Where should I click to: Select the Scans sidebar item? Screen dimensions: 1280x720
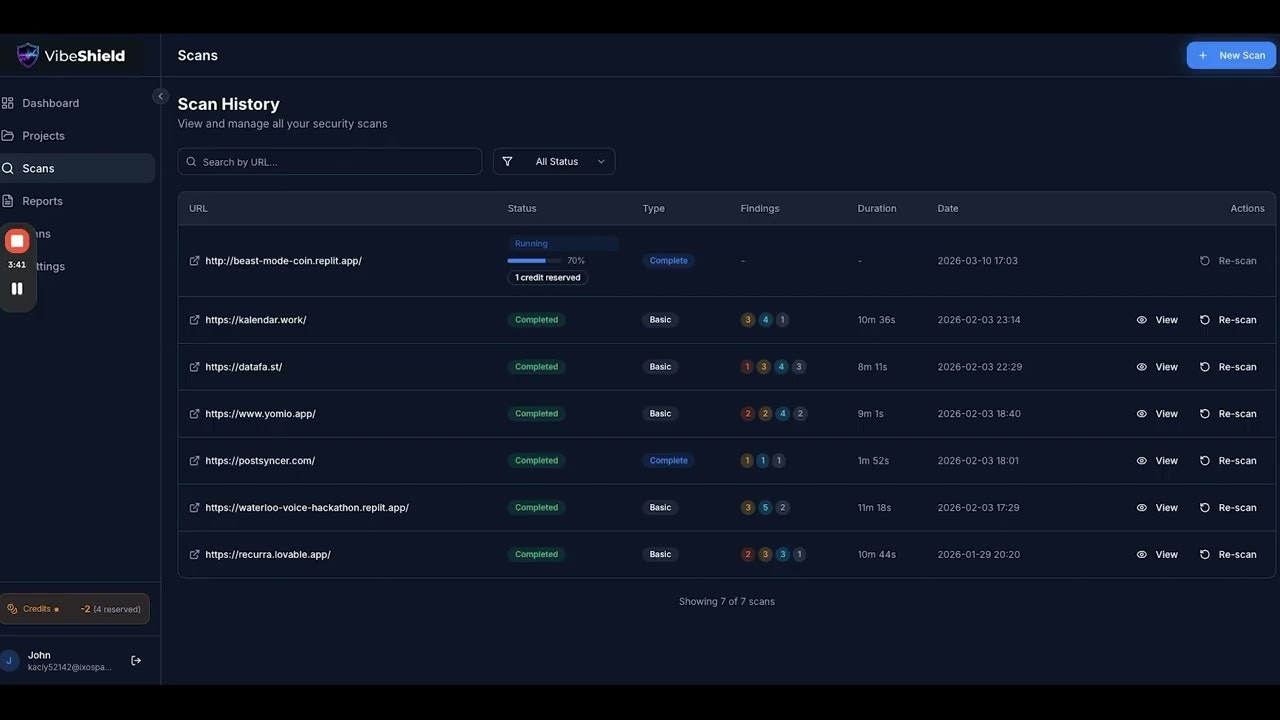click(x=77, y=168)
